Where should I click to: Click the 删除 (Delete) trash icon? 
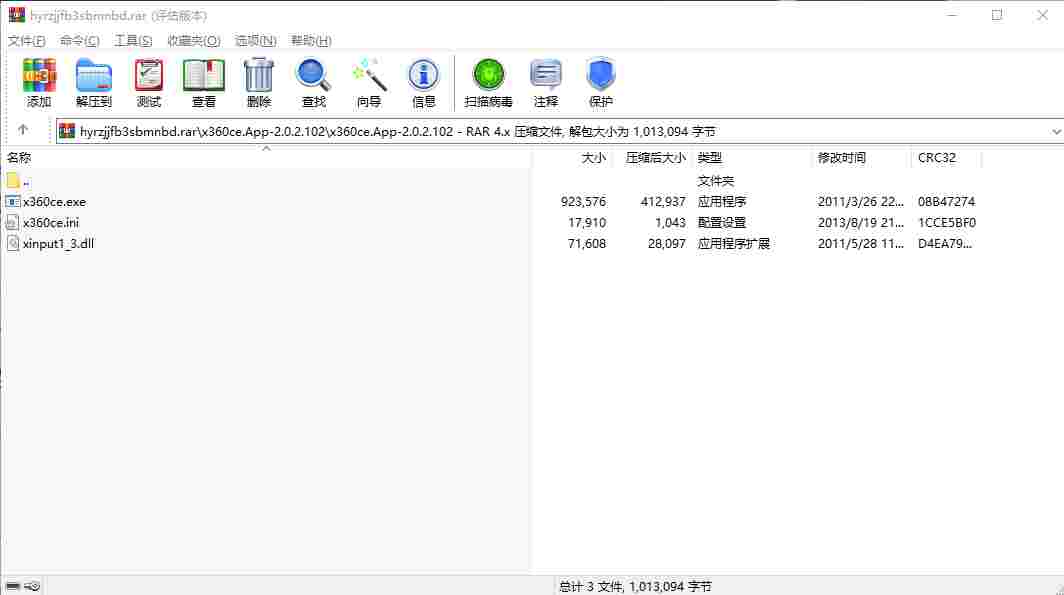(259, 75)
